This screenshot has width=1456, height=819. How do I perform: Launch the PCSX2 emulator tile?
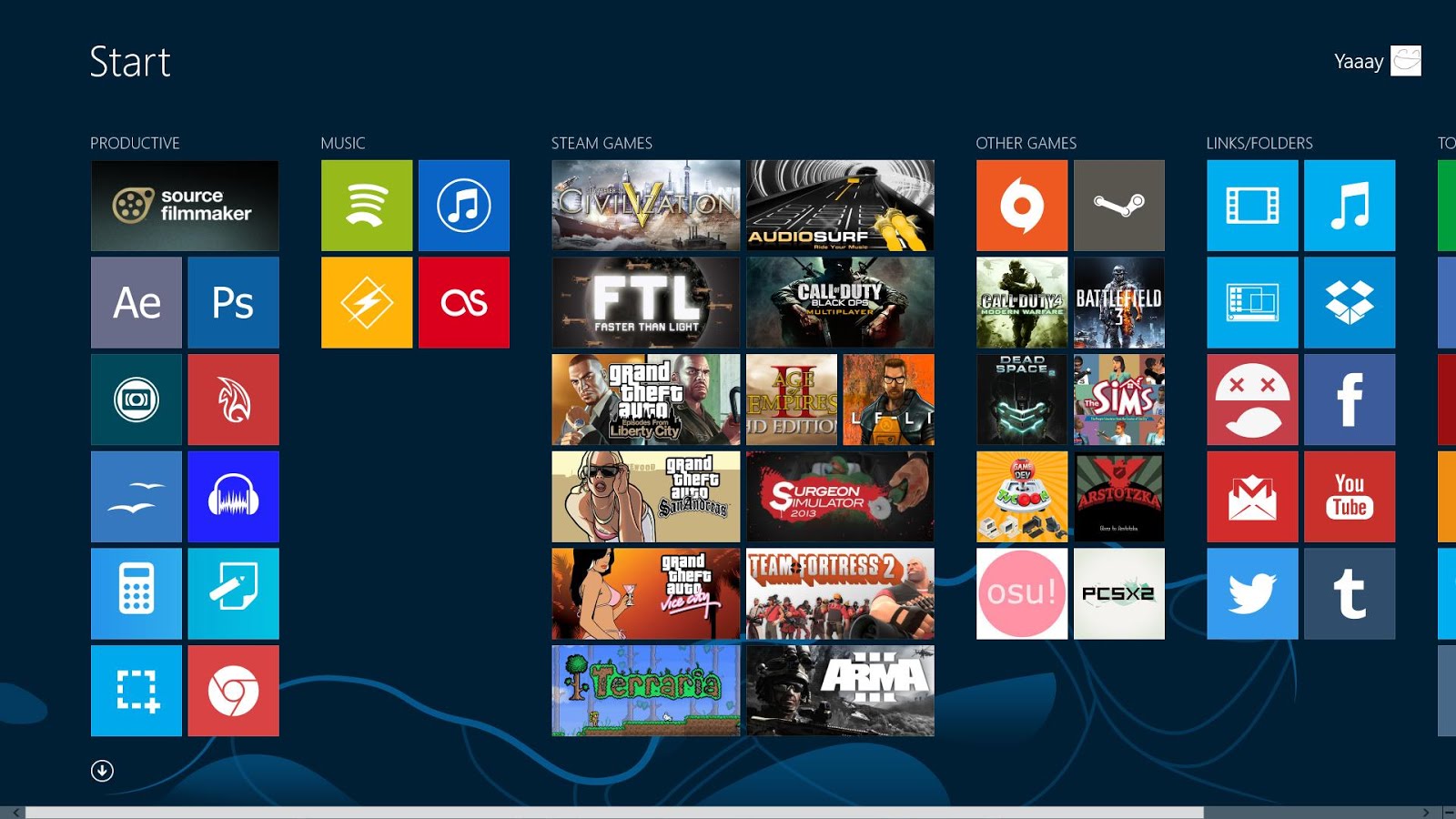(x=1119, y=593)
